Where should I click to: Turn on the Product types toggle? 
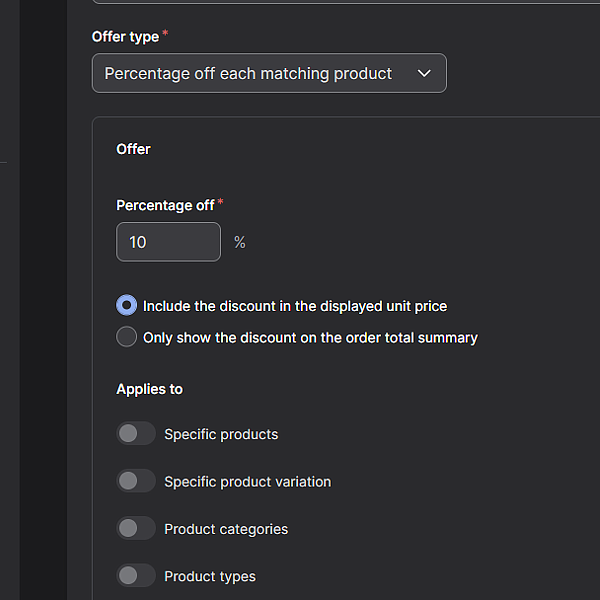136,576
